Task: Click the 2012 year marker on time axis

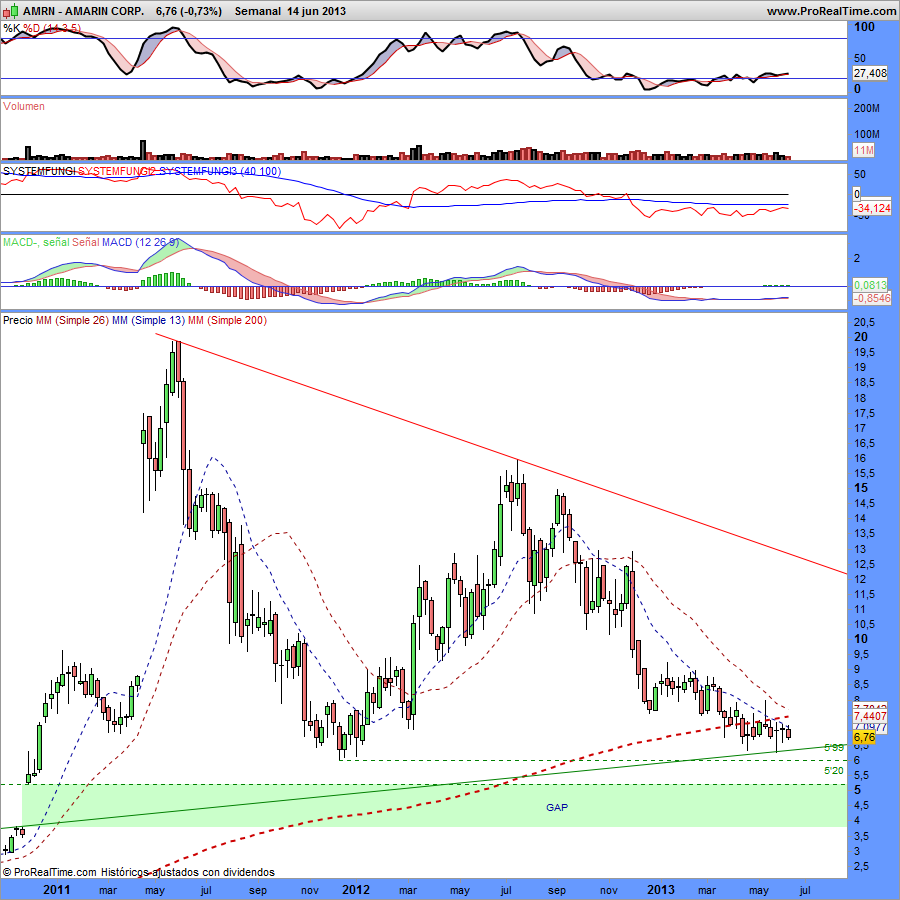Action: pos(356,890)
